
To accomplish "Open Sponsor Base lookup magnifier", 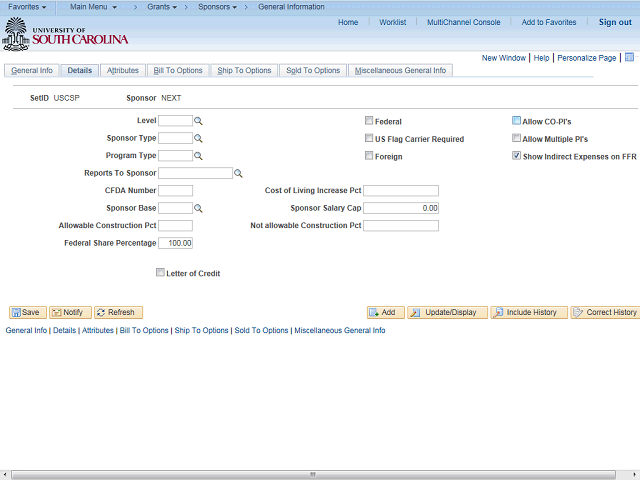I will coord(198,208).
